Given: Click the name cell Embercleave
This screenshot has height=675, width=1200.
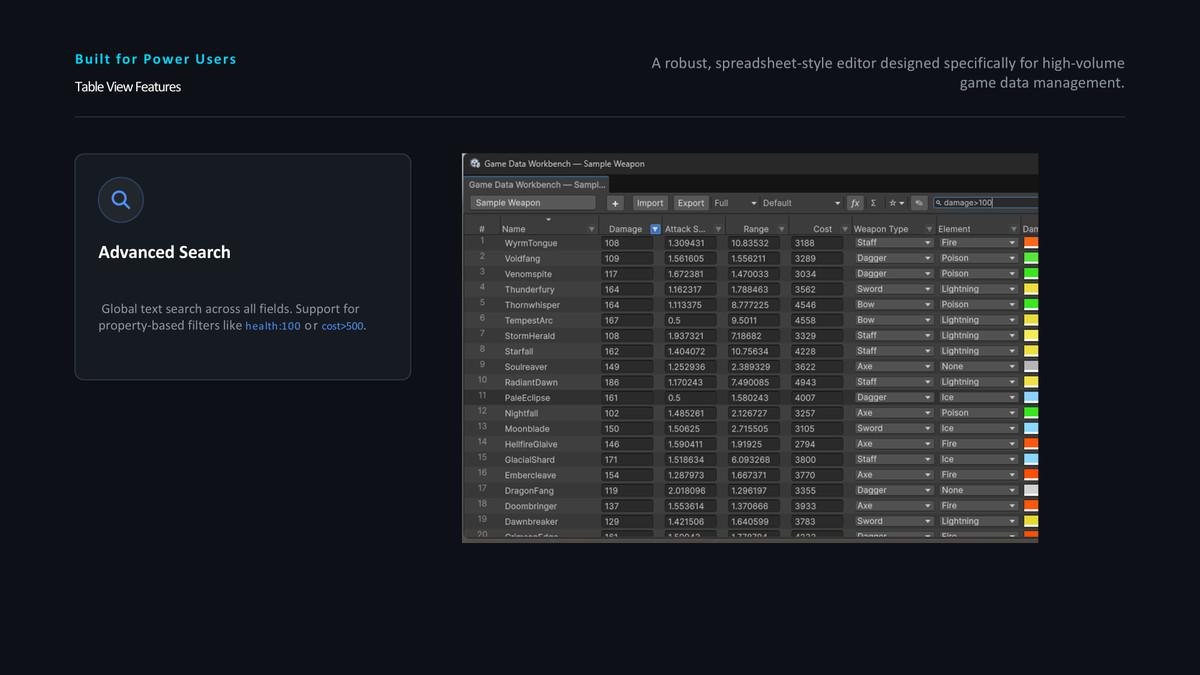Looking at the screenshot, I should (530, 475).
